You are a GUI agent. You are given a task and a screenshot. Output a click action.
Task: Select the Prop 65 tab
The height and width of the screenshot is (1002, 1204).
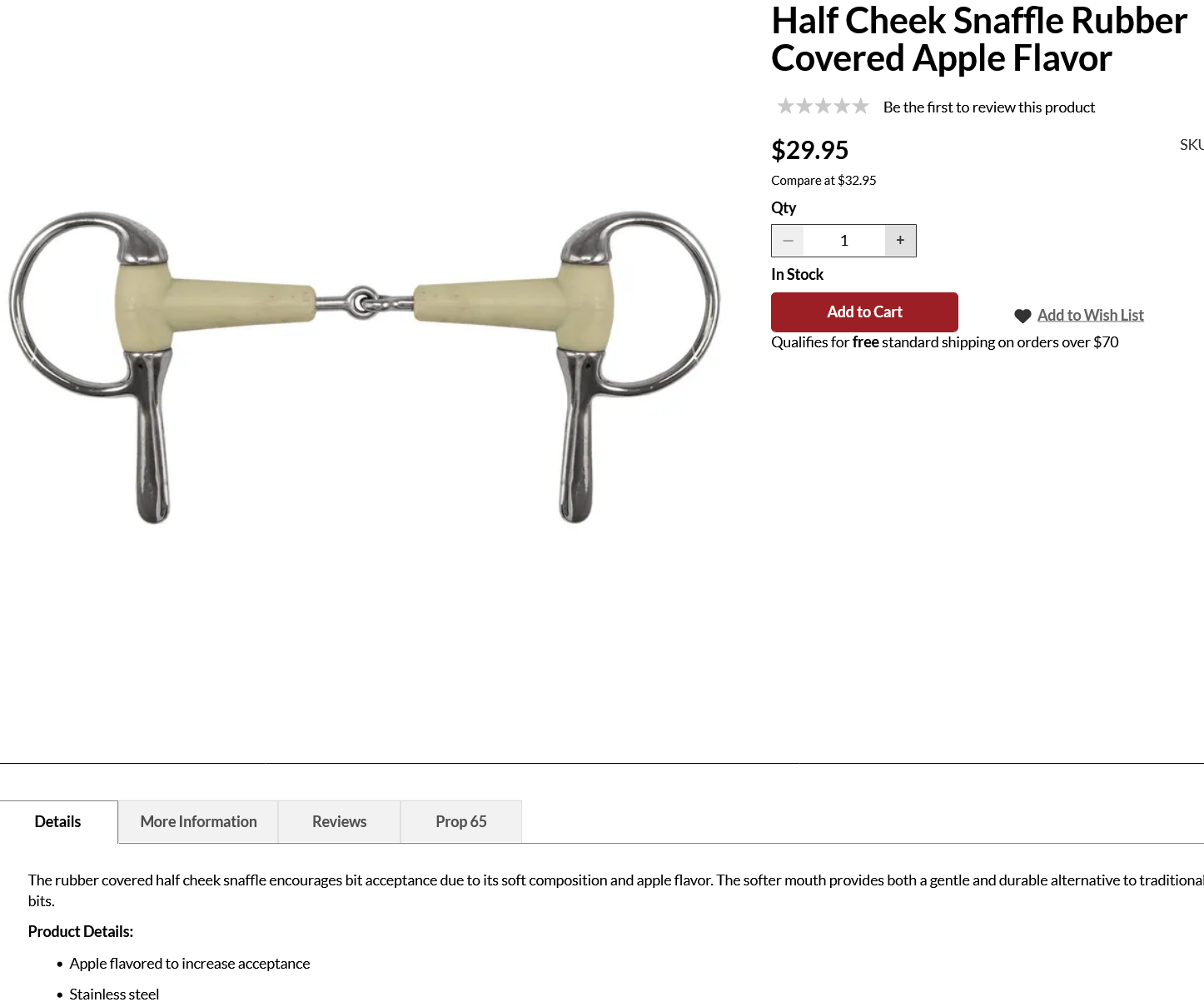(x=461, y=822)
